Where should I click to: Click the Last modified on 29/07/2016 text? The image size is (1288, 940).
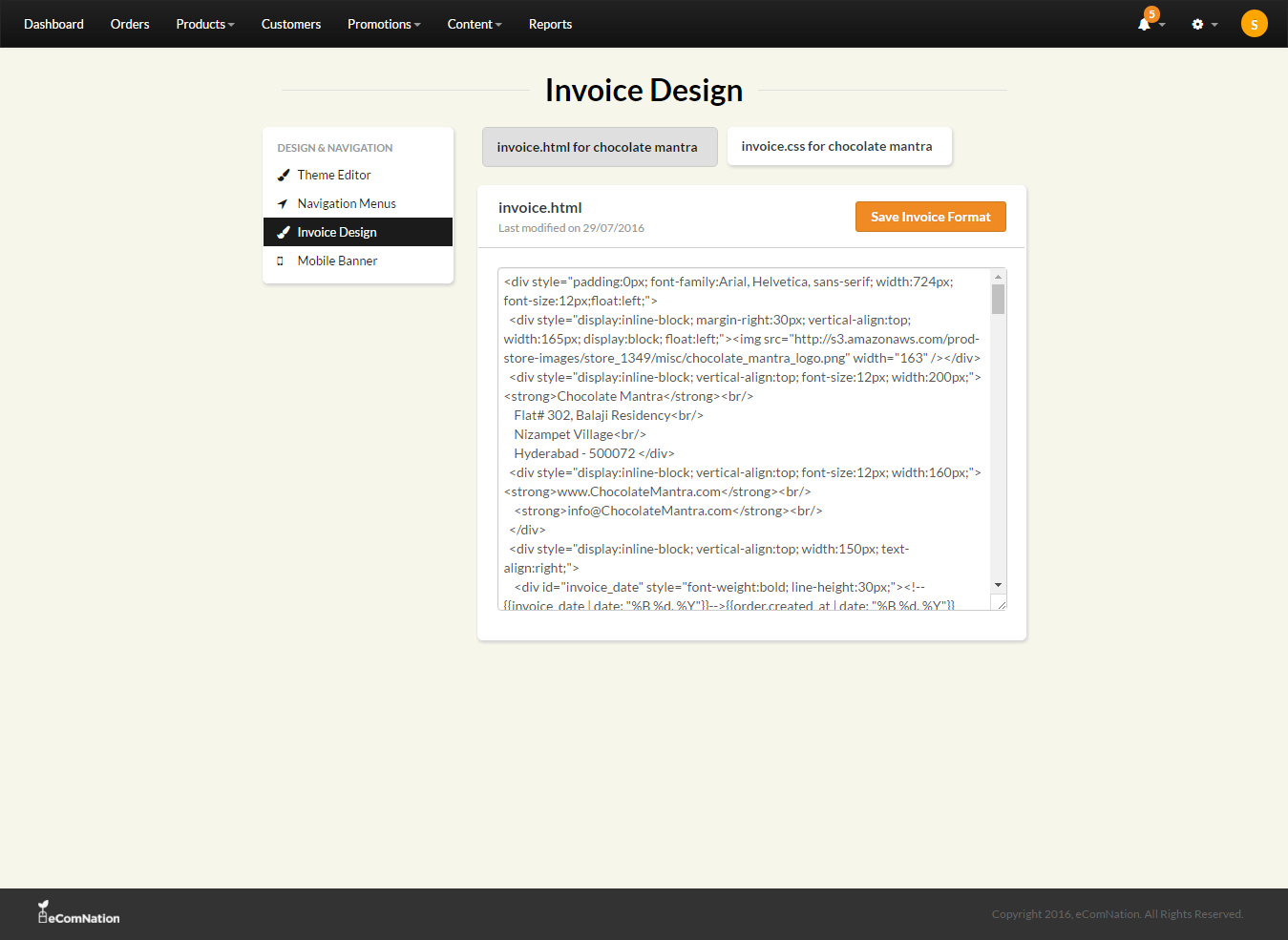(571, 228)
